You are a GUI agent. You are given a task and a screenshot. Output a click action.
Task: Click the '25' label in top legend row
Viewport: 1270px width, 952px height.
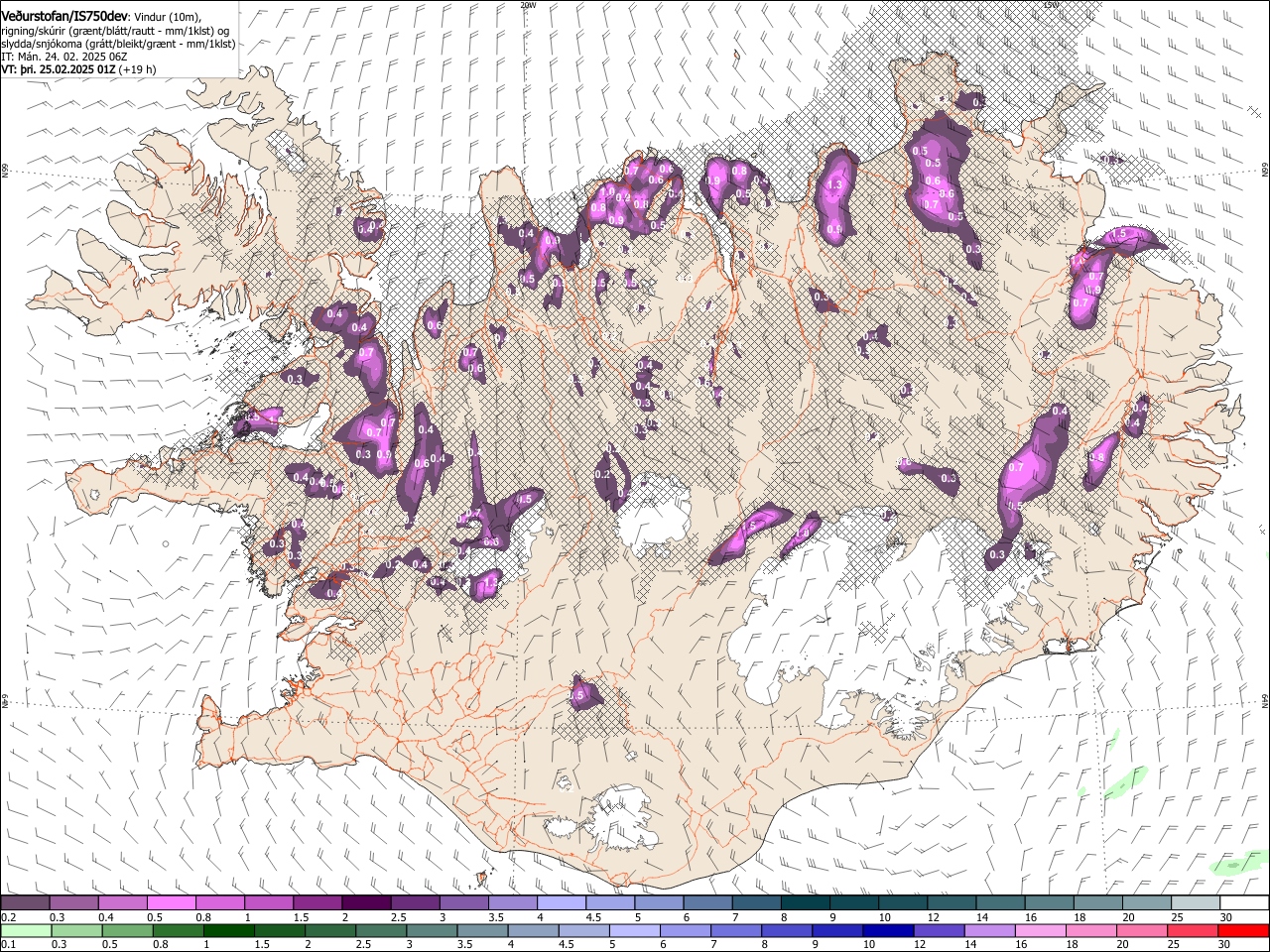(x=1177, y=917)
